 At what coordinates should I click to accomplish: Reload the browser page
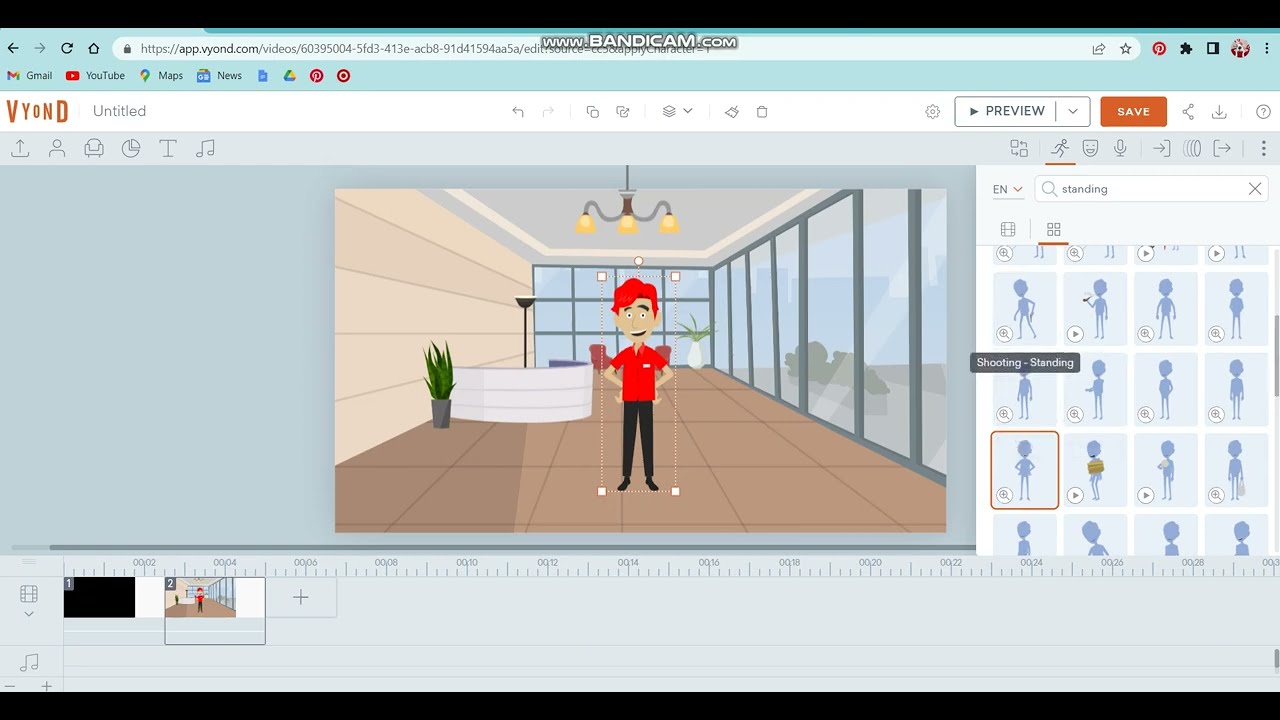67,48
